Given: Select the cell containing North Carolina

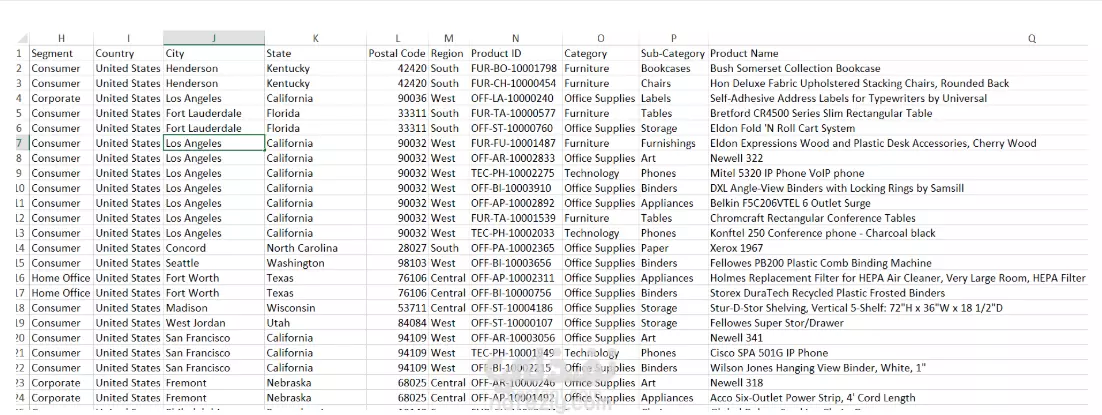Looking at the screenshot, I should 315,248.
